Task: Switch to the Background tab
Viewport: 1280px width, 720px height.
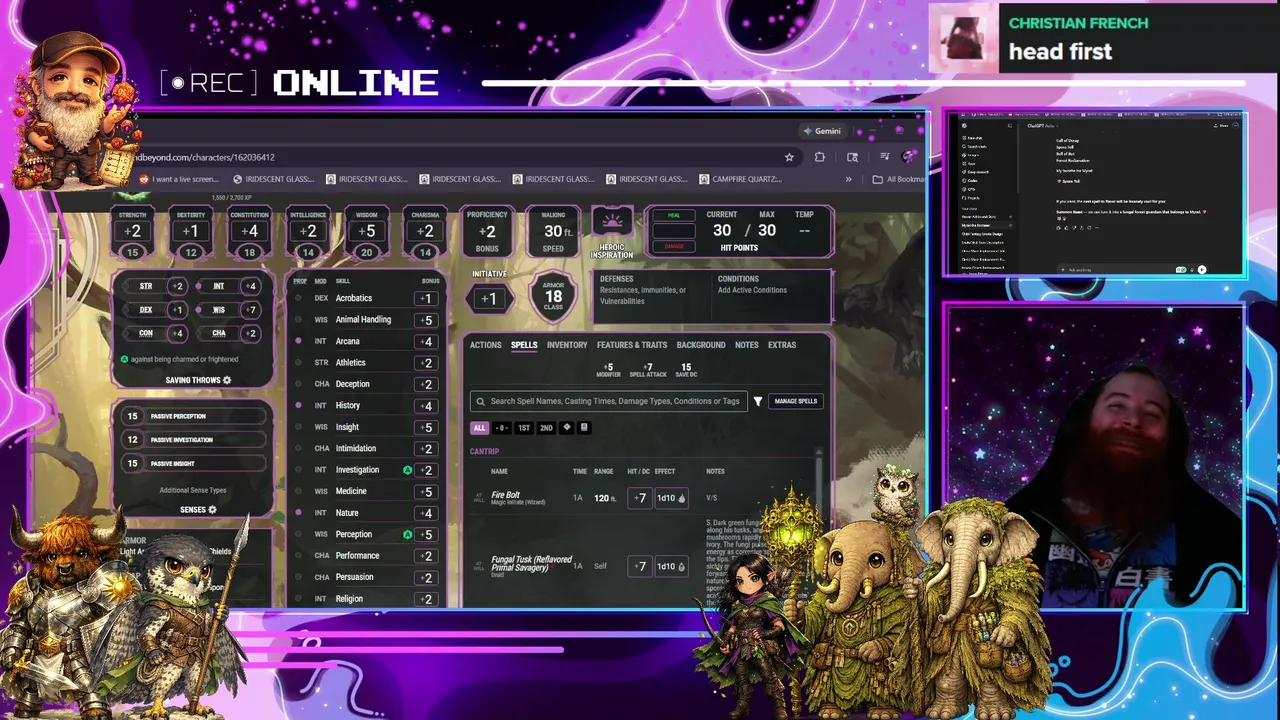Action: (701, 345)
